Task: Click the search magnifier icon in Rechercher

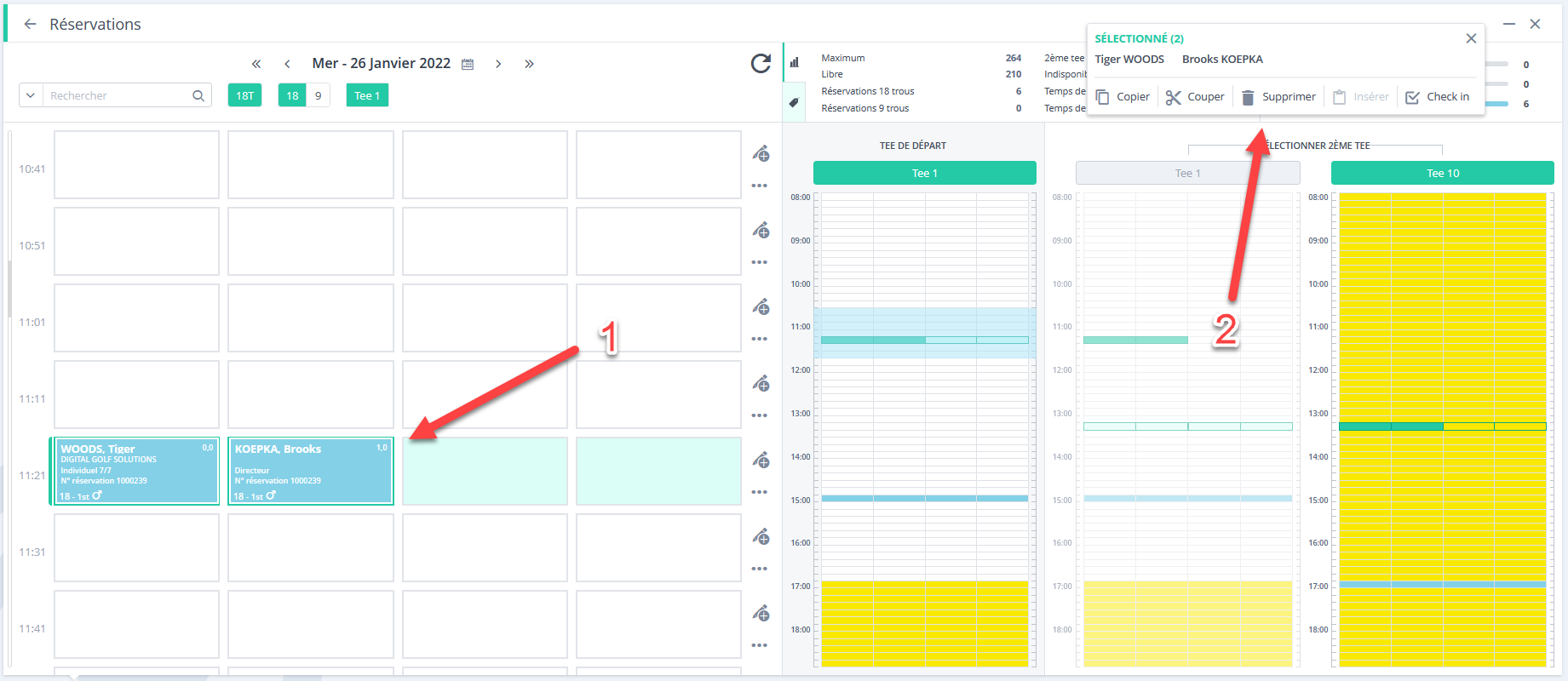Action: (x=198, y=95)
